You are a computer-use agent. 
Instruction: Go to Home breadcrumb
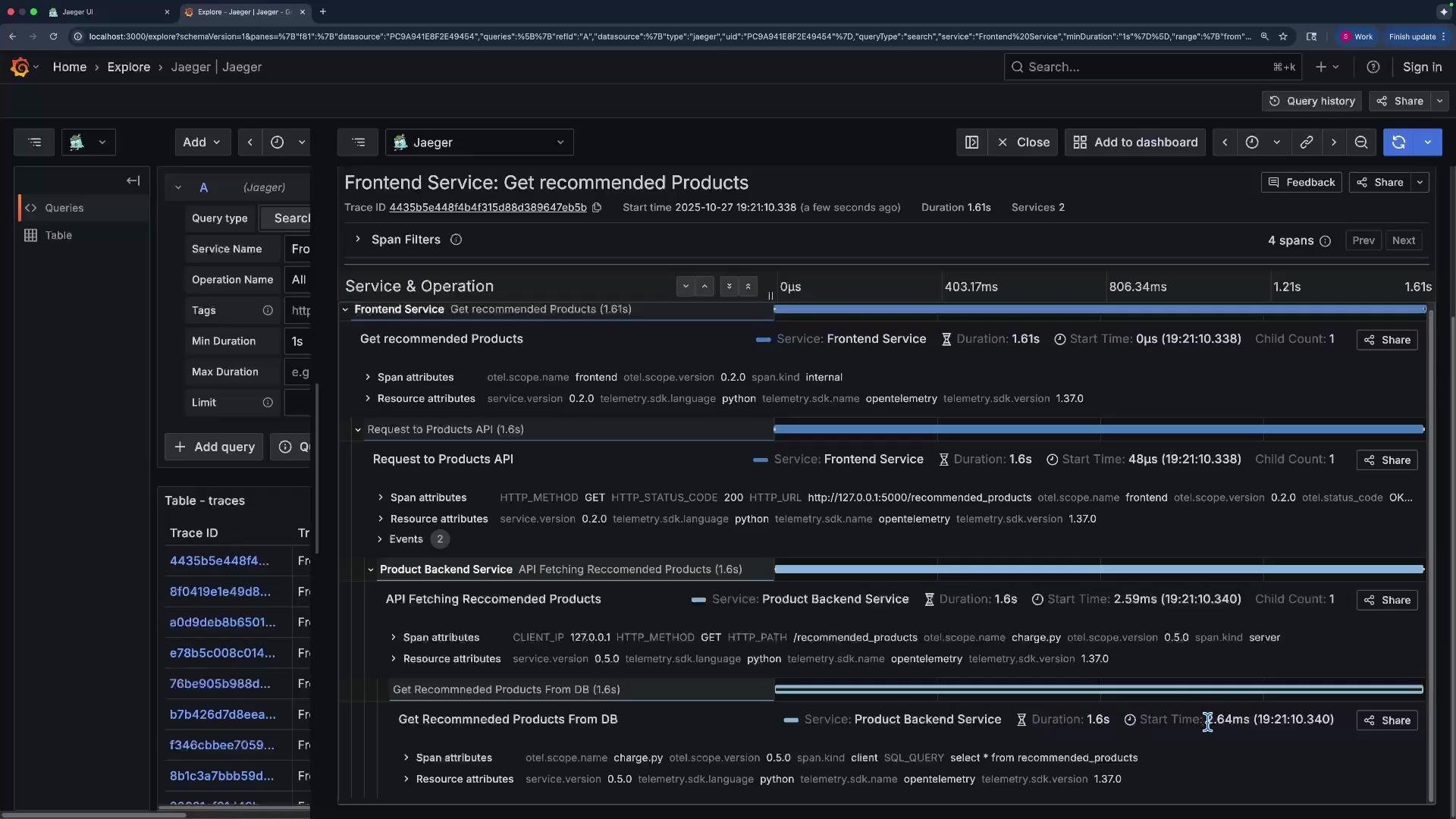[70, 67]
